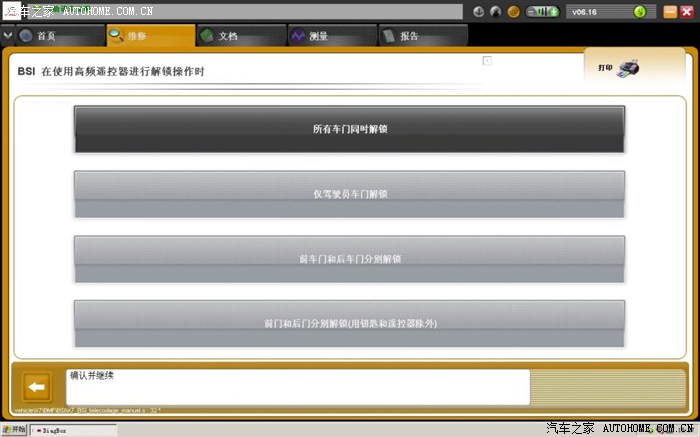Switch to the 报告 report tab
This screenshot has height=437, width=700.
(408, 36)
